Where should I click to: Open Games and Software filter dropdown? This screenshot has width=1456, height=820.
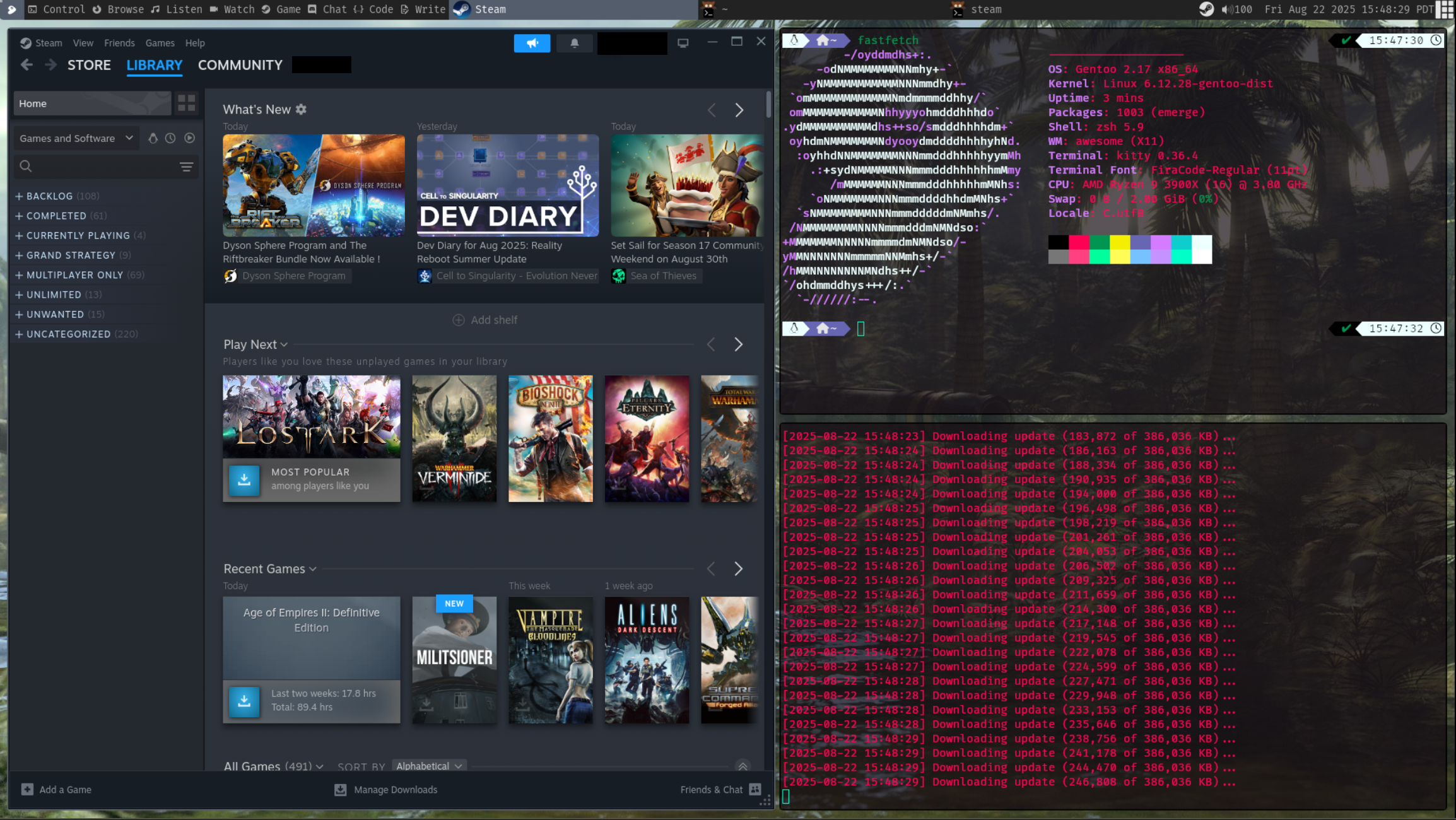[76, 138]
